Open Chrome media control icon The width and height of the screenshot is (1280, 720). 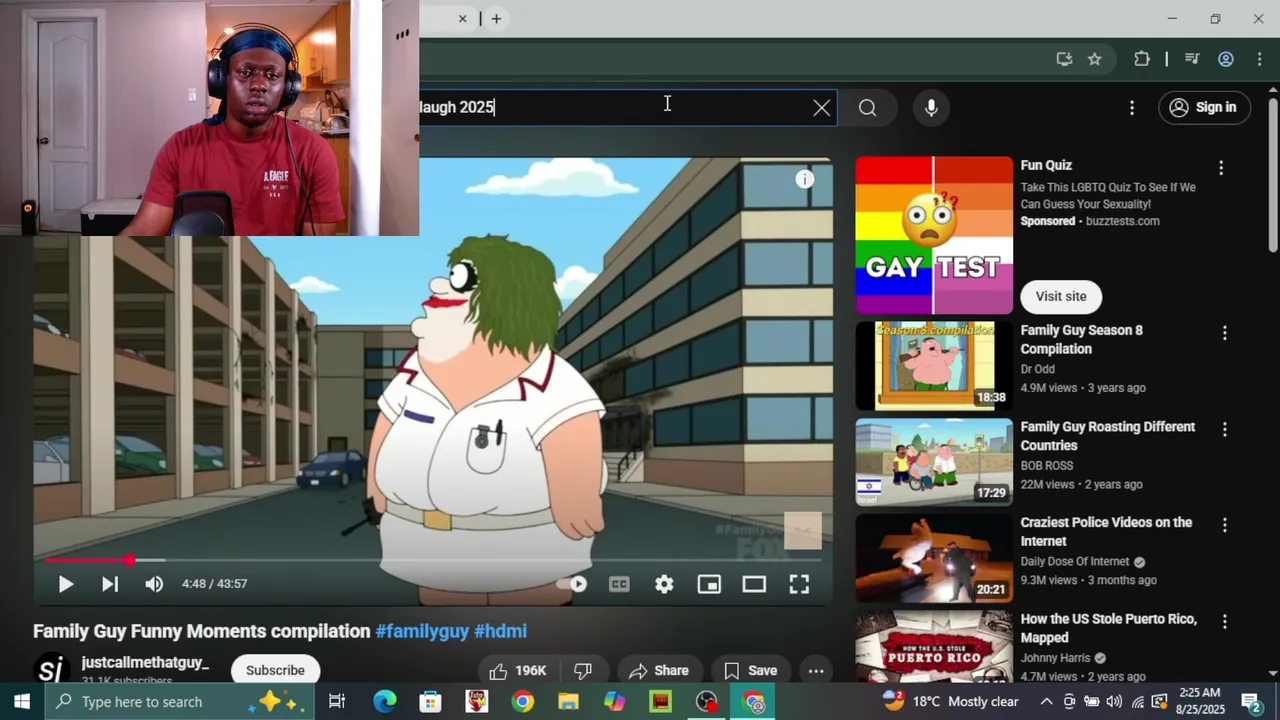coord(1191,59)
